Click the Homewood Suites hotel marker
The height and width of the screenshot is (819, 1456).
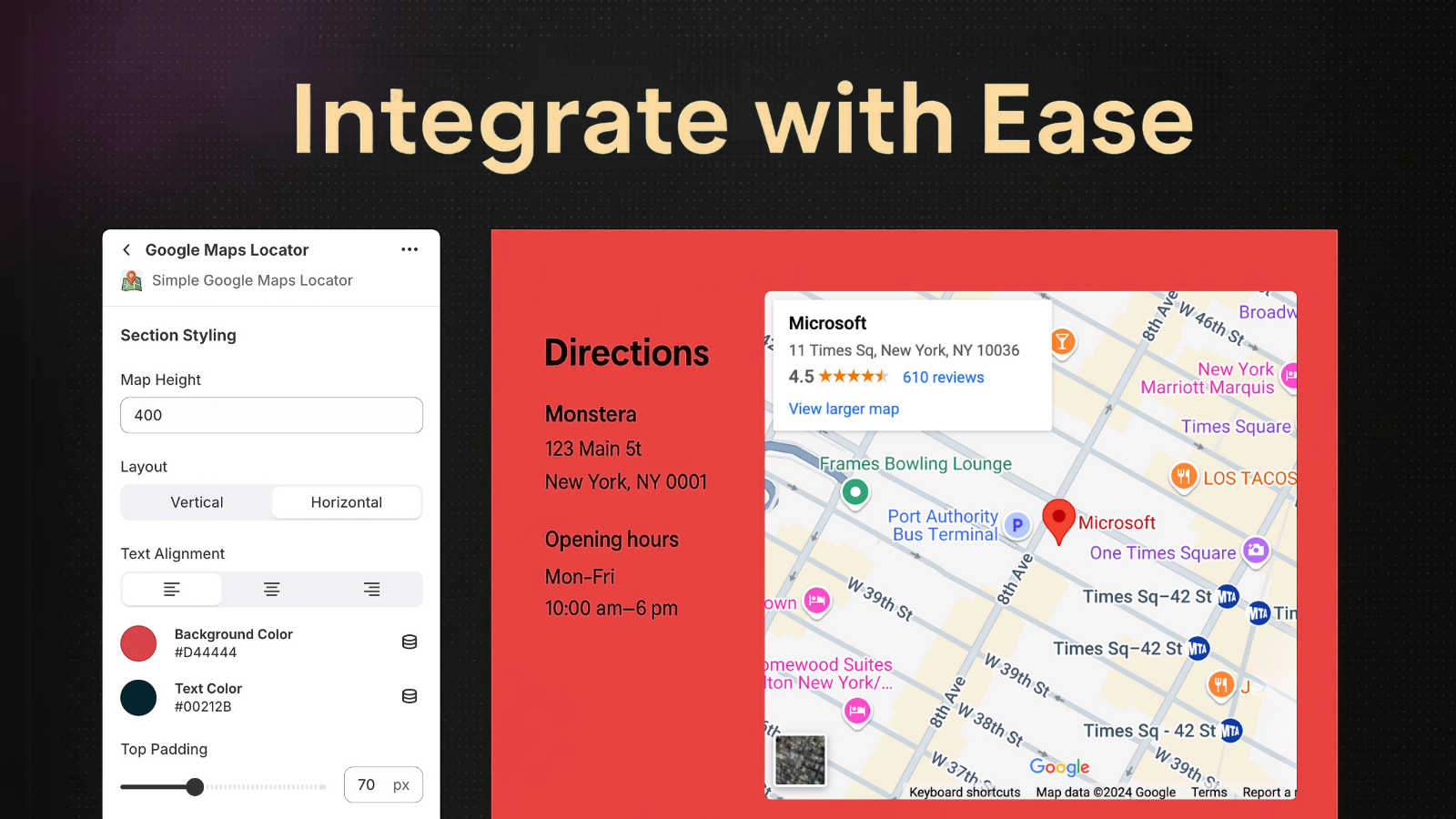click(857, 711)
